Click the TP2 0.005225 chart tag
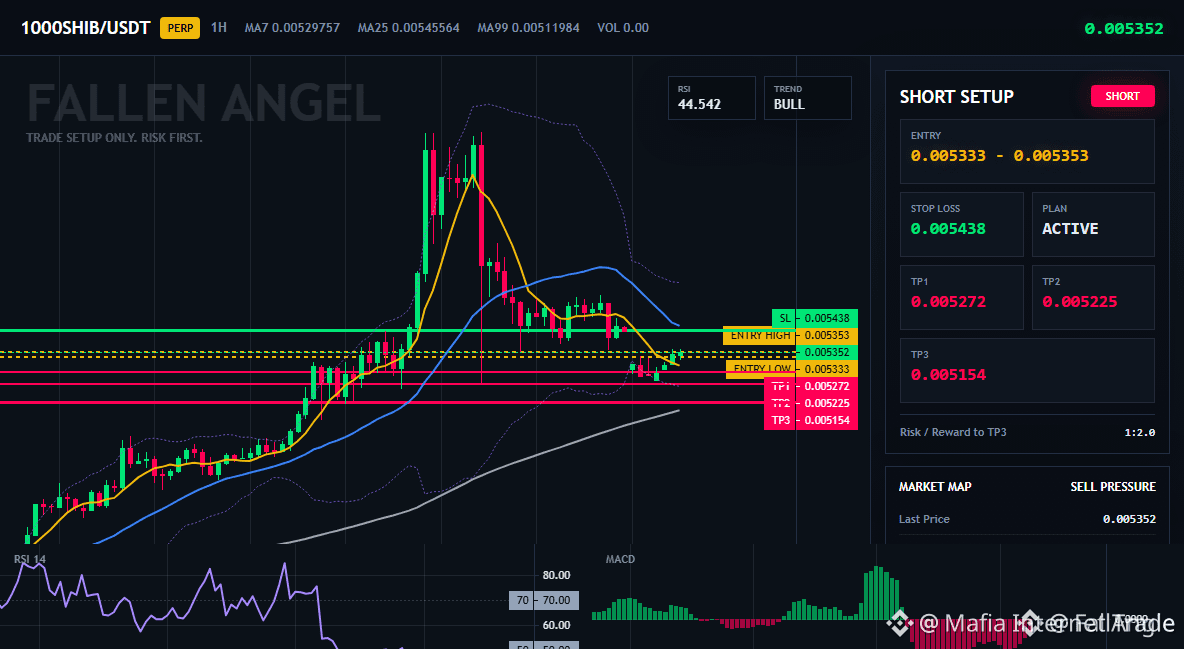This screenshot has width=1184, height=649. click(x=811, y=403)
